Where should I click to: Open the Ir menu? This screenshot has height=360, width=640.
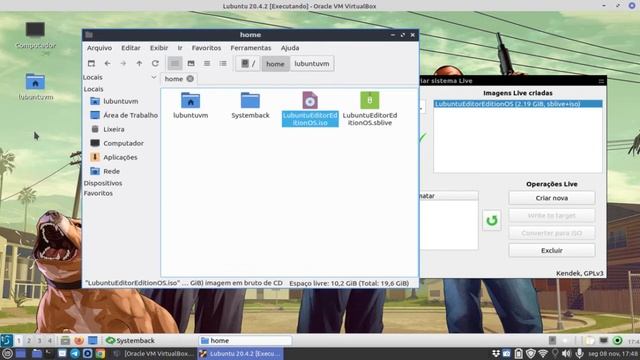pos(180,48)
